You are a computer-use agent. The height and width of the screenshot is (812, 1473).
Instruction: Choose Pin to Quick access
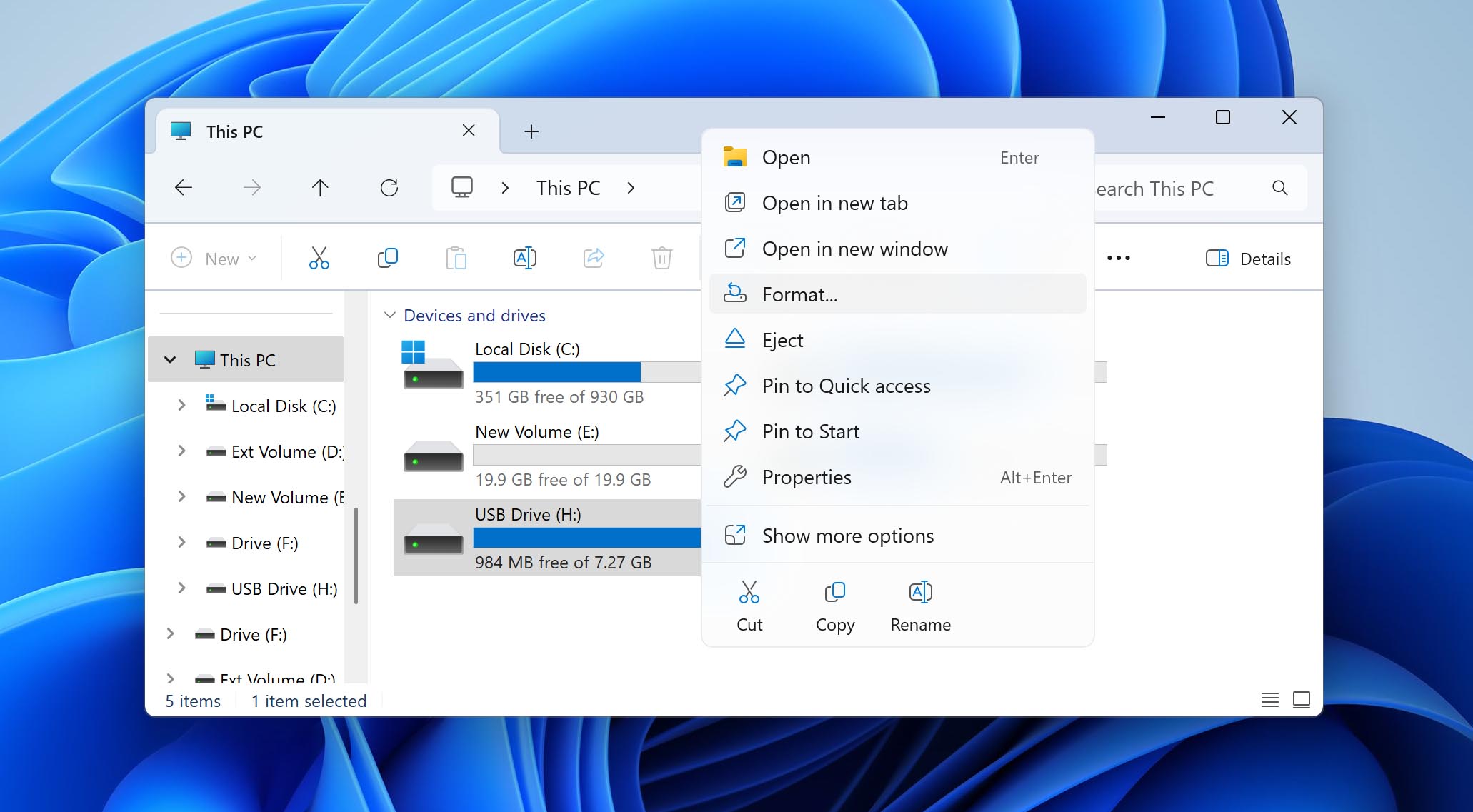897,386
